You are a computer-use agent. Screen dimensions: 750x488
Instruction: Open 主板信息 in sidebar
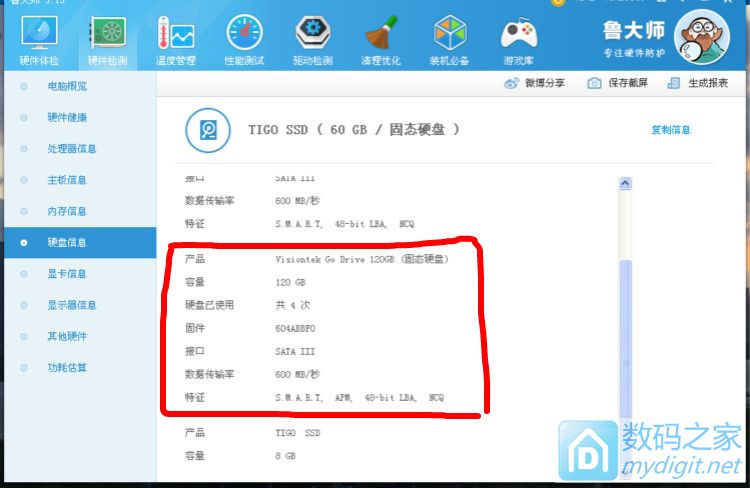tap(66, 180)
